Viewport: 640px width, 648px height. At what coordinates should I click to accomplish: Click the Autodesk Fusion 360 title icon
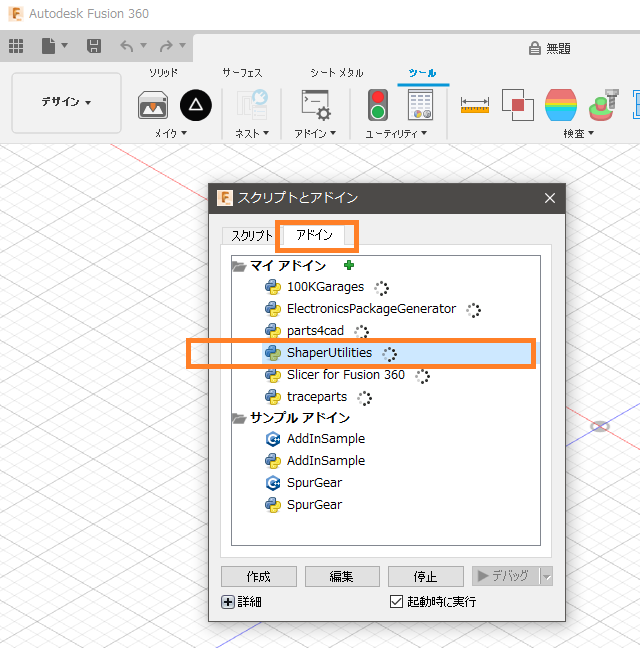(16, 14)
